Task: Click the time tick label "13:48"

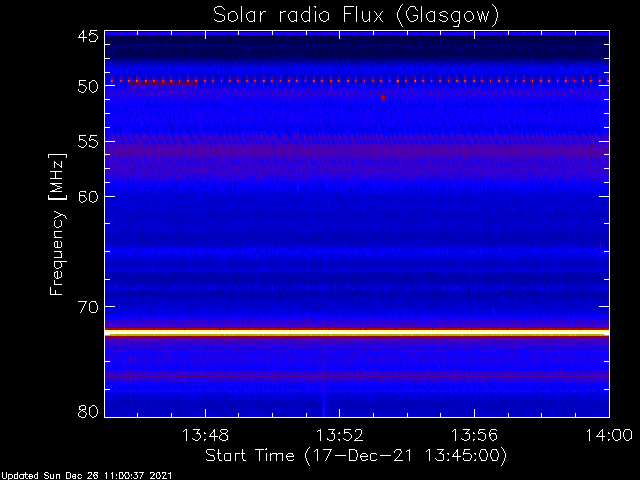Action: click(205, 435)
